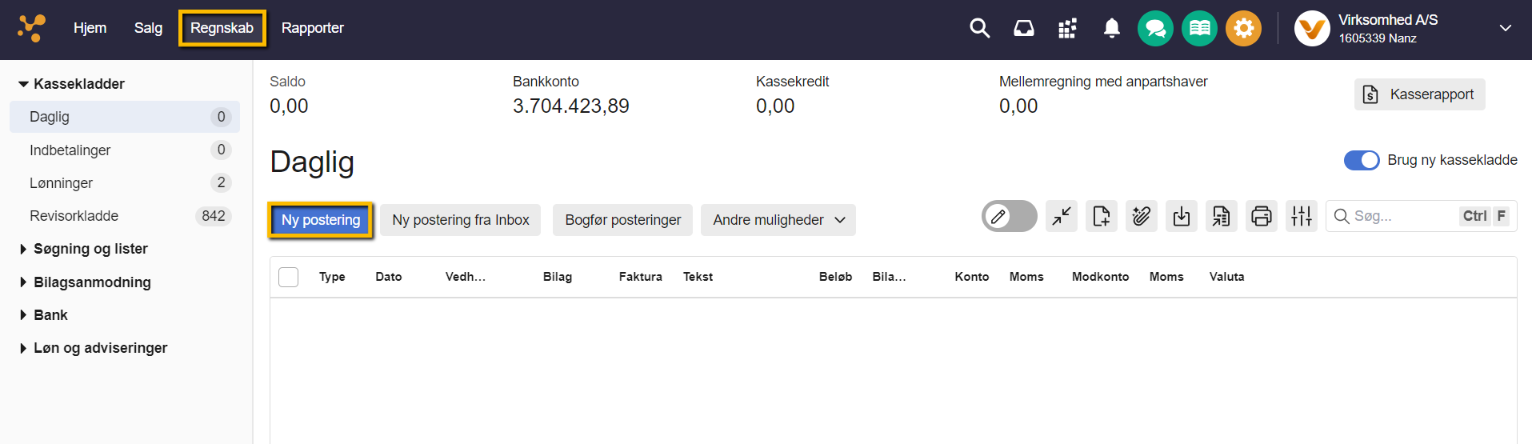Toggle the pencil edit mode switch

1008,216
